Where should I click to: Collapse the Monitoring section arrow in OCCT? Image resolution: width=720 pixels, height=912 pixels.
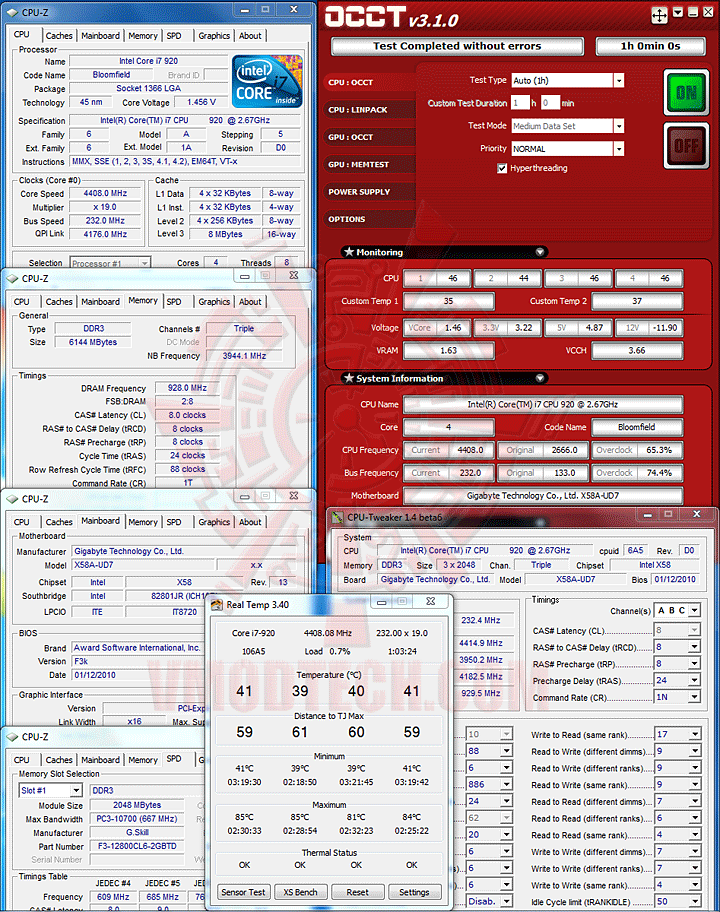tap(540, 252)
